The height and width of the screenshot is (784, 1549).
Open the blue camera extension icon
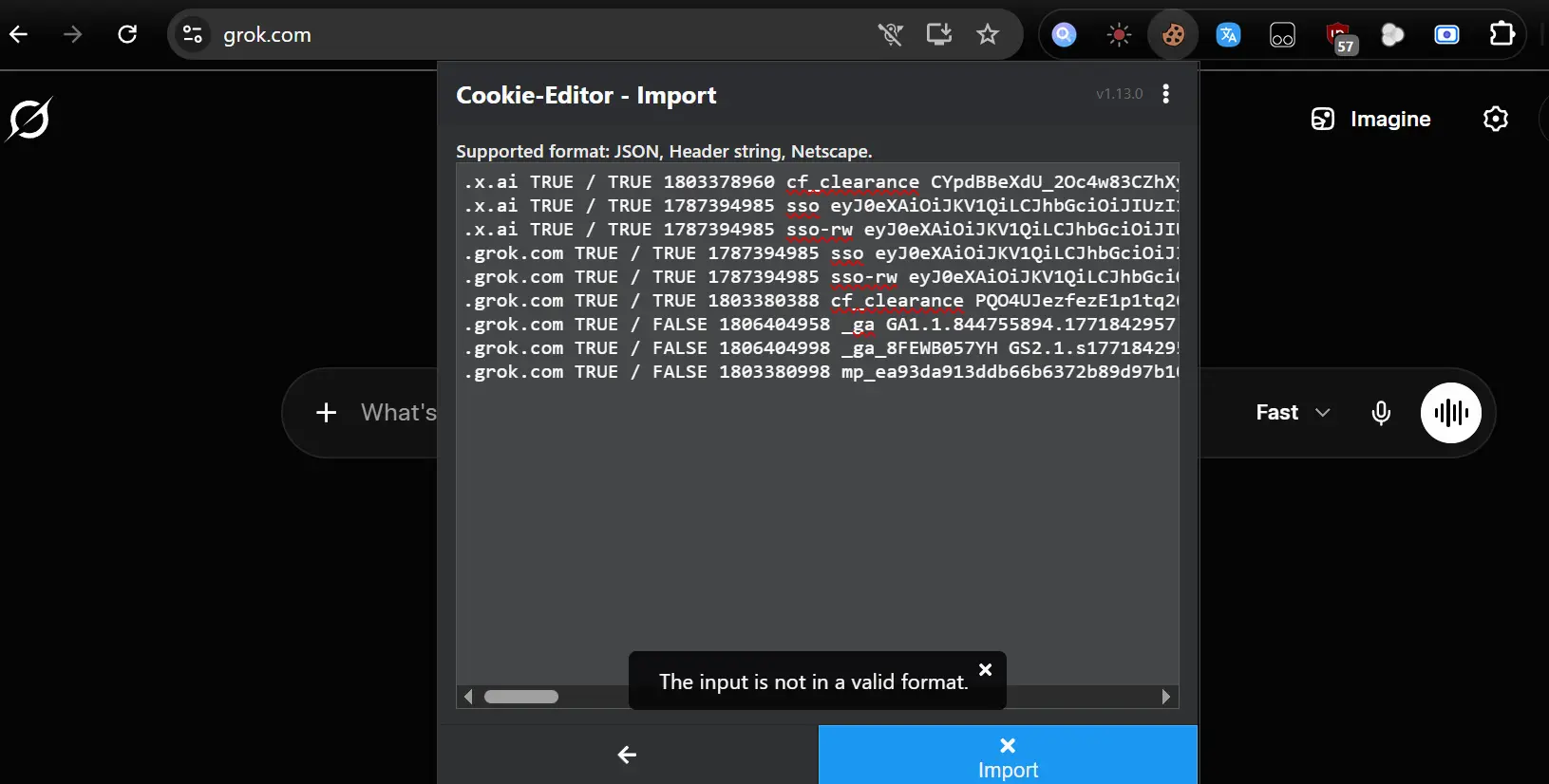(x=1446, y=35)
